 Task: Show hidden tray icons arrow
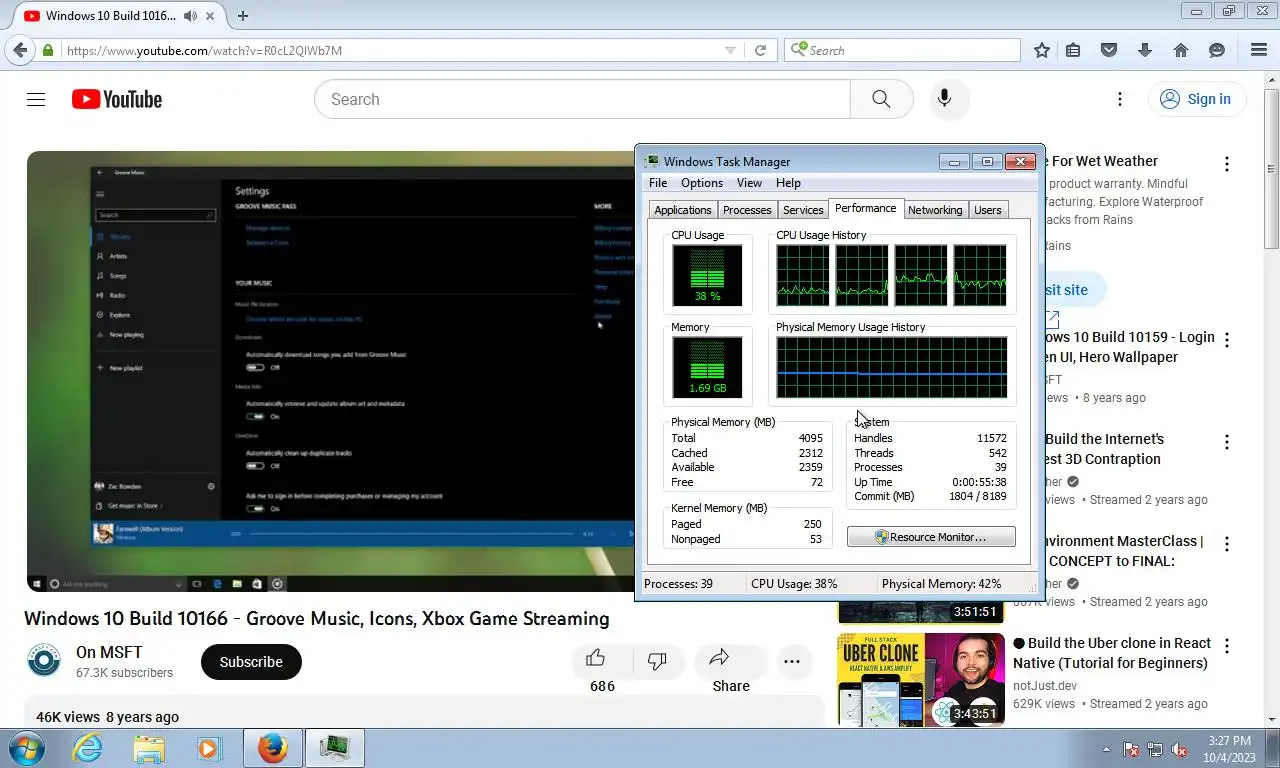pyautogui.click(x=1106, y=748)
